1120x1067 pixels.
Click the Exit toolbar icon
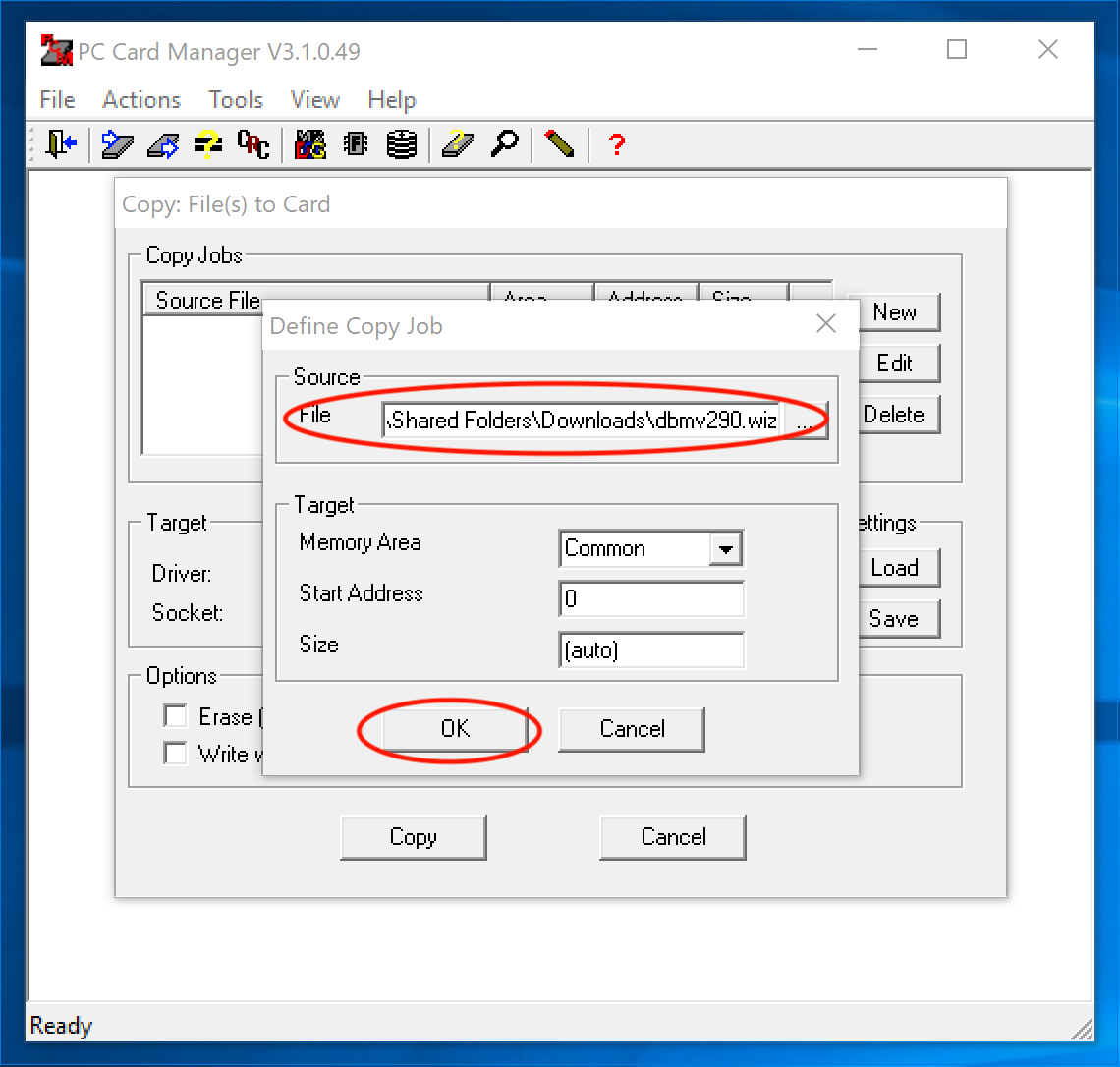[x=60, y=144]
